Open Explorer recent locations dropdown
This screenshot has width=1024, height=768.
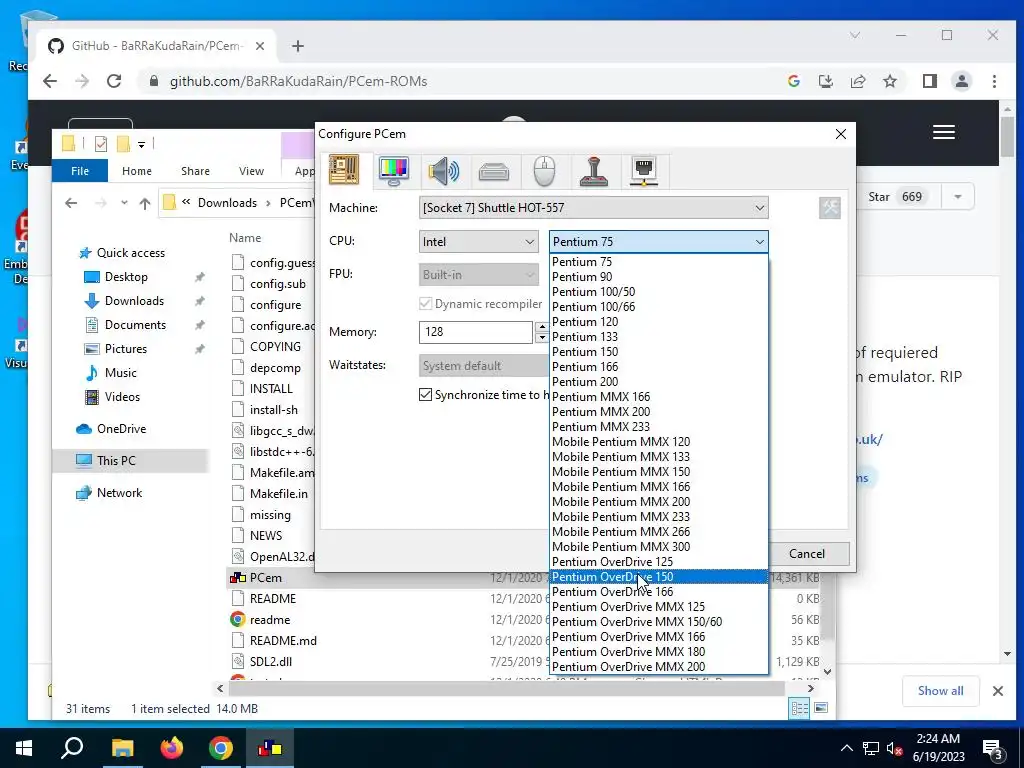(124, 203)
